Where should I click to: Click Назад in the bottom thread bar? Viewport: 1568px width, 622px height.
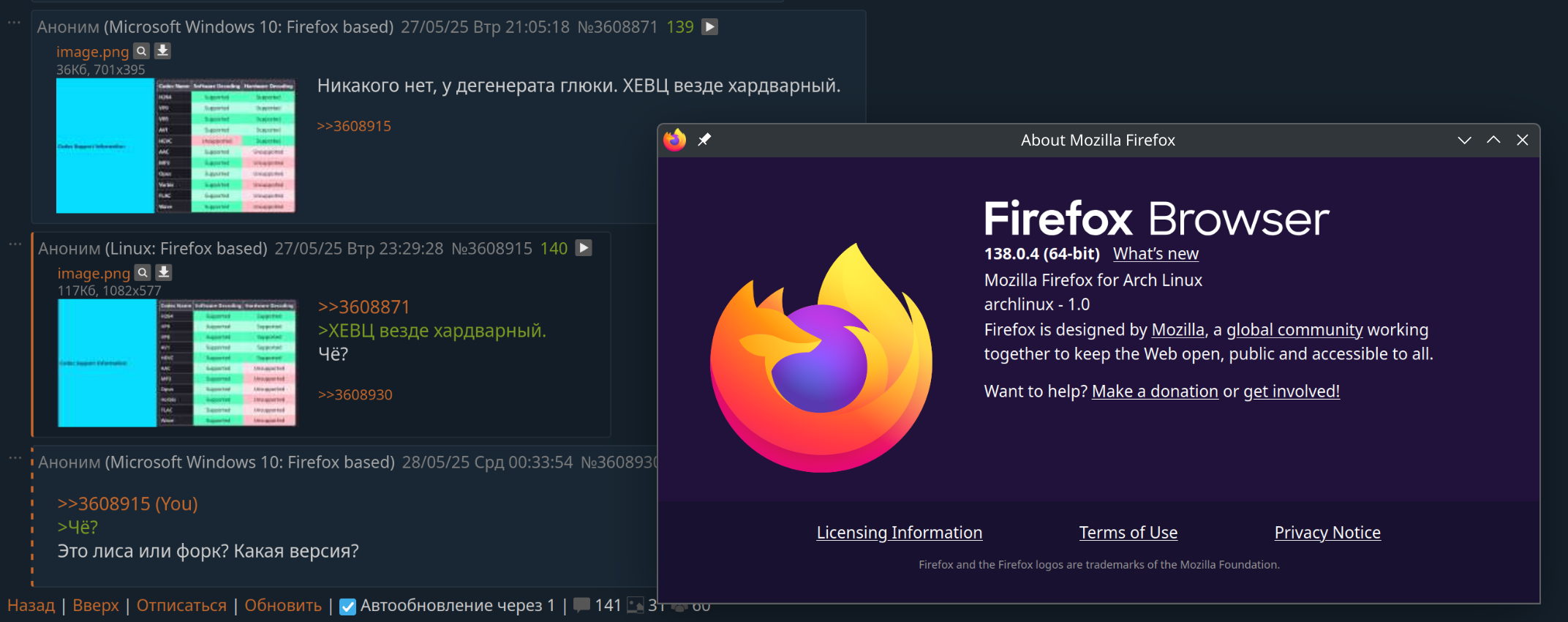tap(31, 606)
